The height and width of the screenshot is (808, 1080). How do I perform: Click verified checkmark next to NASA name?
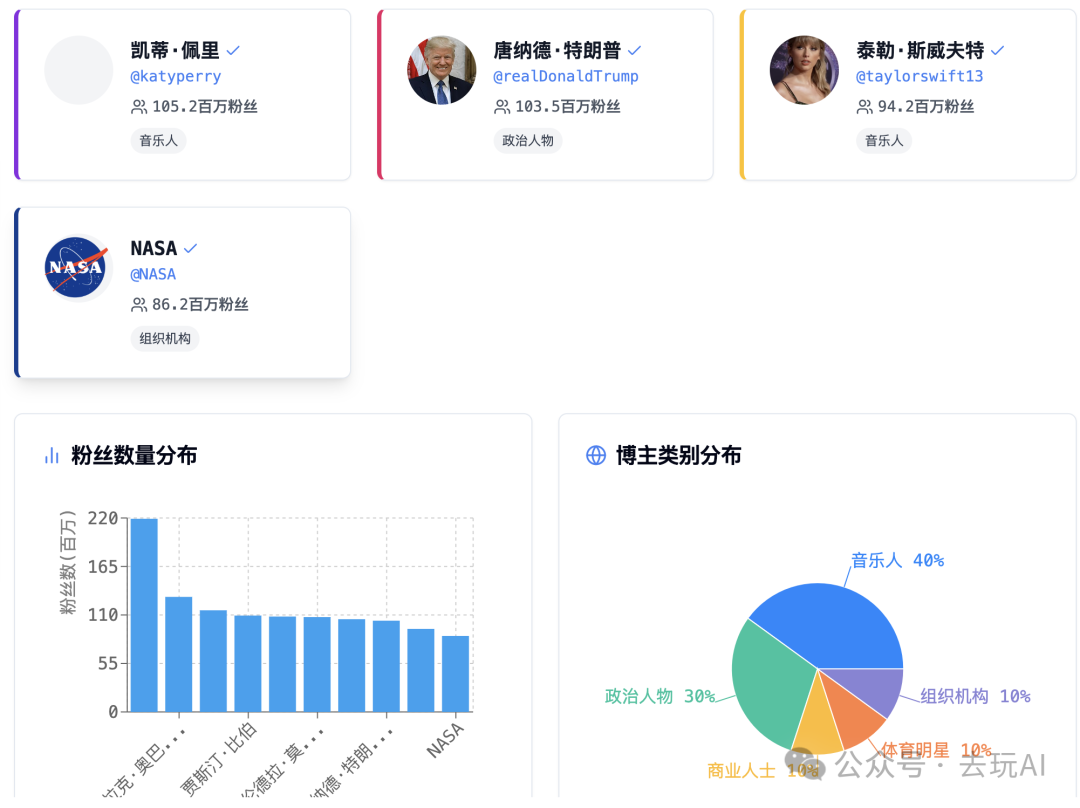pos(191,248)
